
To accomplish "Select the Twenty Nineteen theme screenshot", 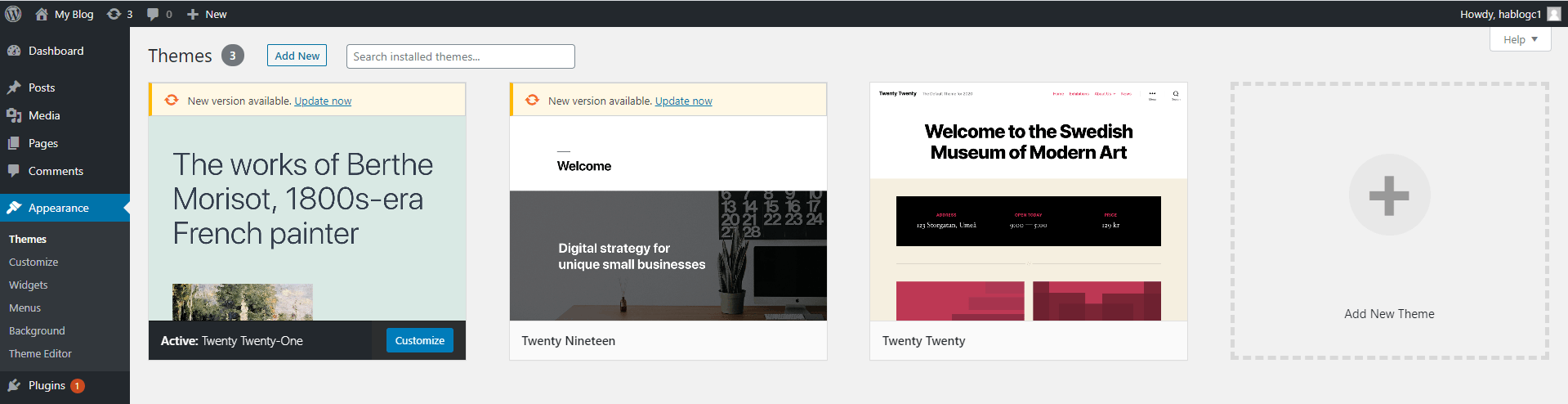I will pos(668,218).
